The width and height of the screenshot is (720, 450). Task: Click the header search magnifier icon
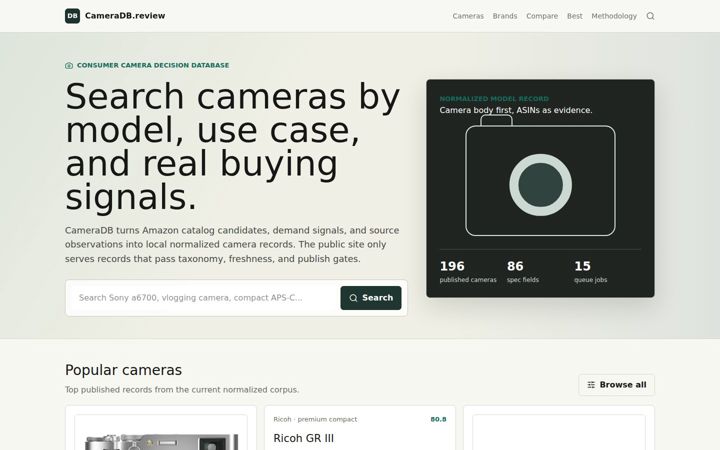(650, 16)
